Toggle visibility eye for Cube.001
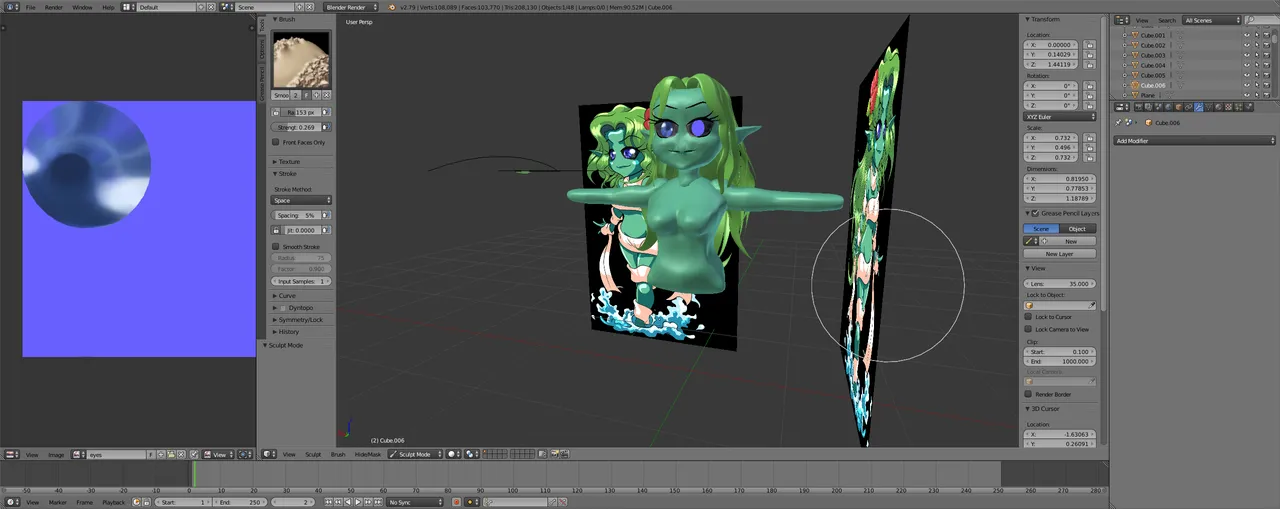 point(1247,35)
